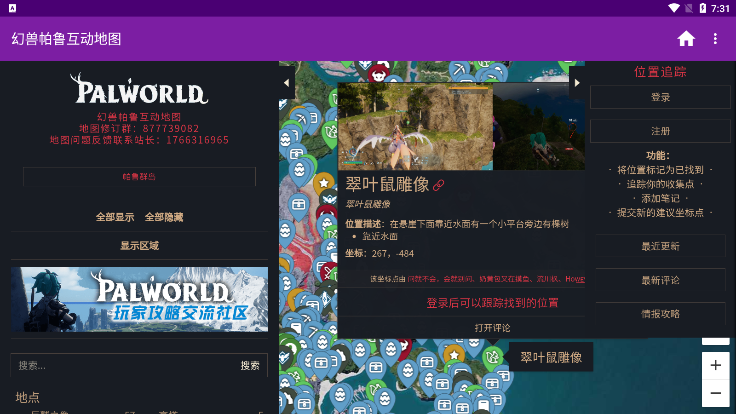Open the 最新评论 section

pos(660,280)
